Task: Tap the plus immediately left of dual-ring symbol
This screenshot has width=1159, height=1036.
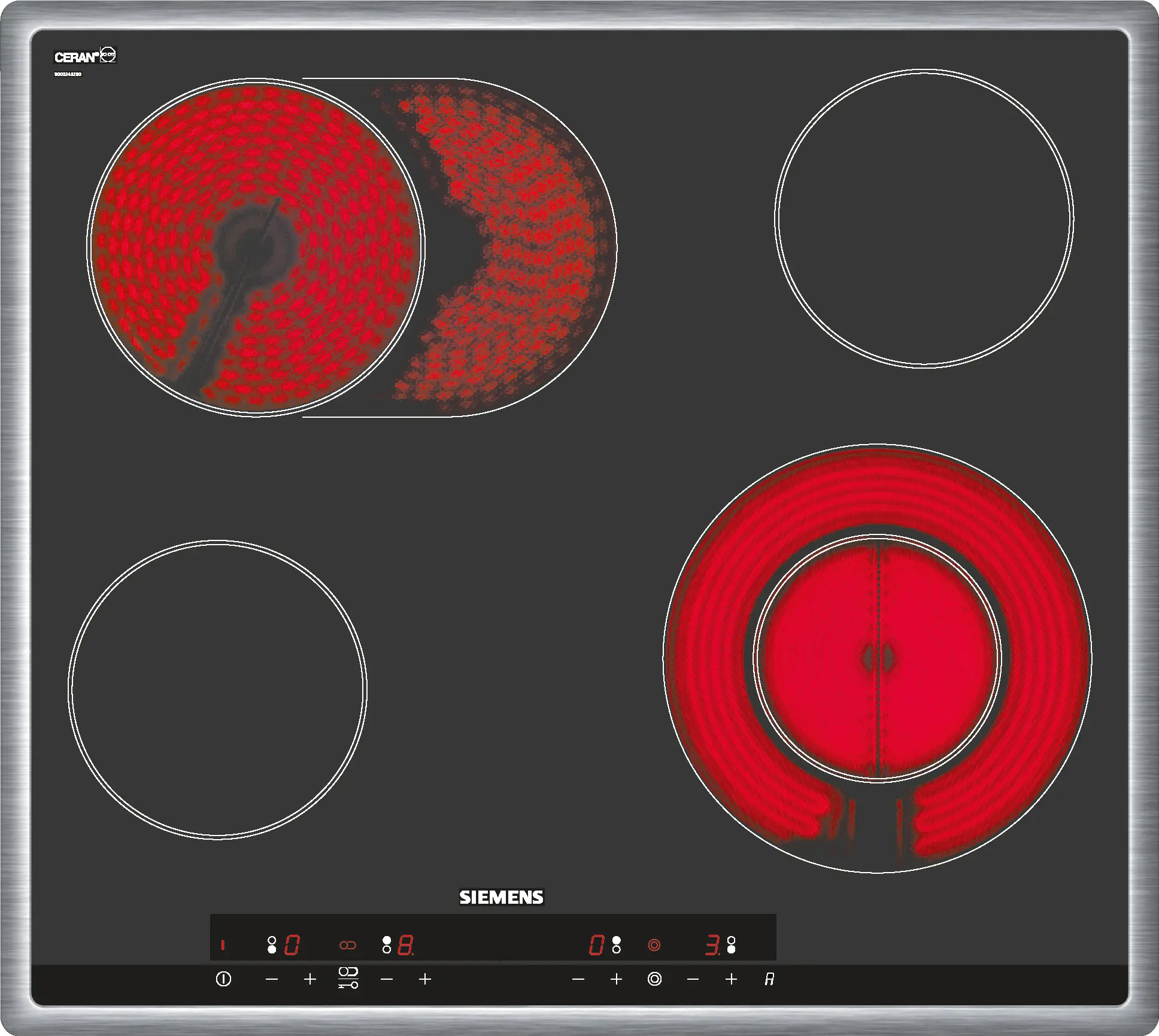Action: [x=616, y=979]
